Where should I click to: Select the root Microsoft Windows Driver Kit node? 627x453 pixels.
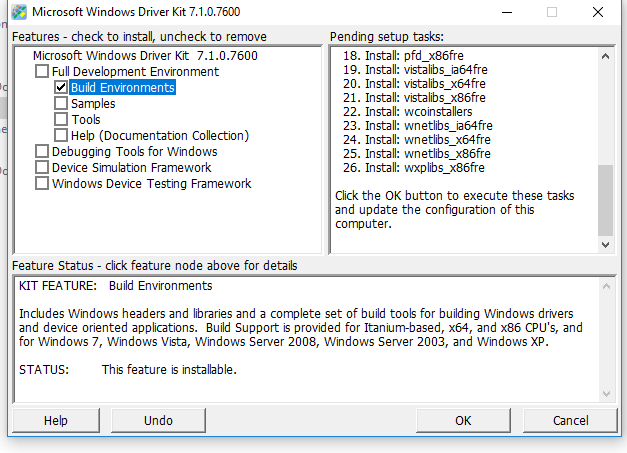pos(145,56)
